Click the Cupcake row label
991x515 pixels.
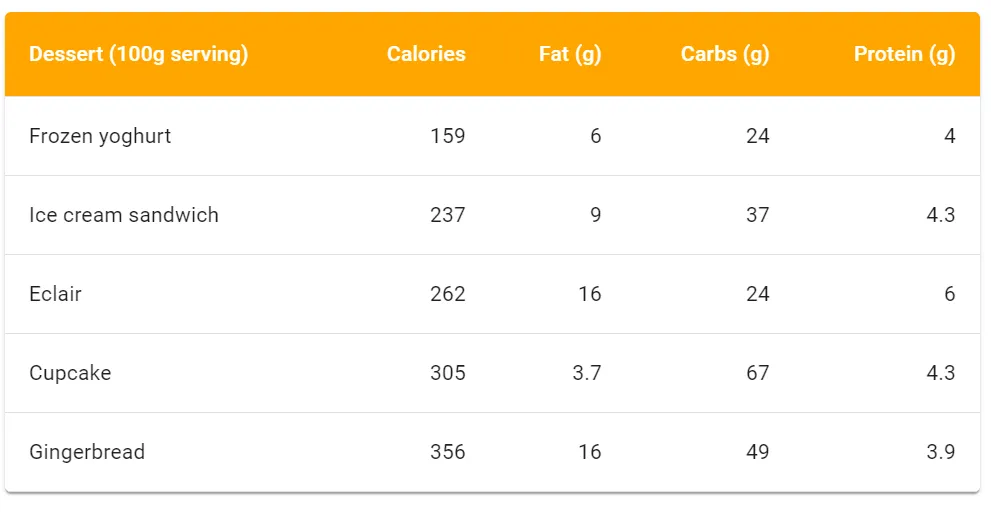point(70,373)
